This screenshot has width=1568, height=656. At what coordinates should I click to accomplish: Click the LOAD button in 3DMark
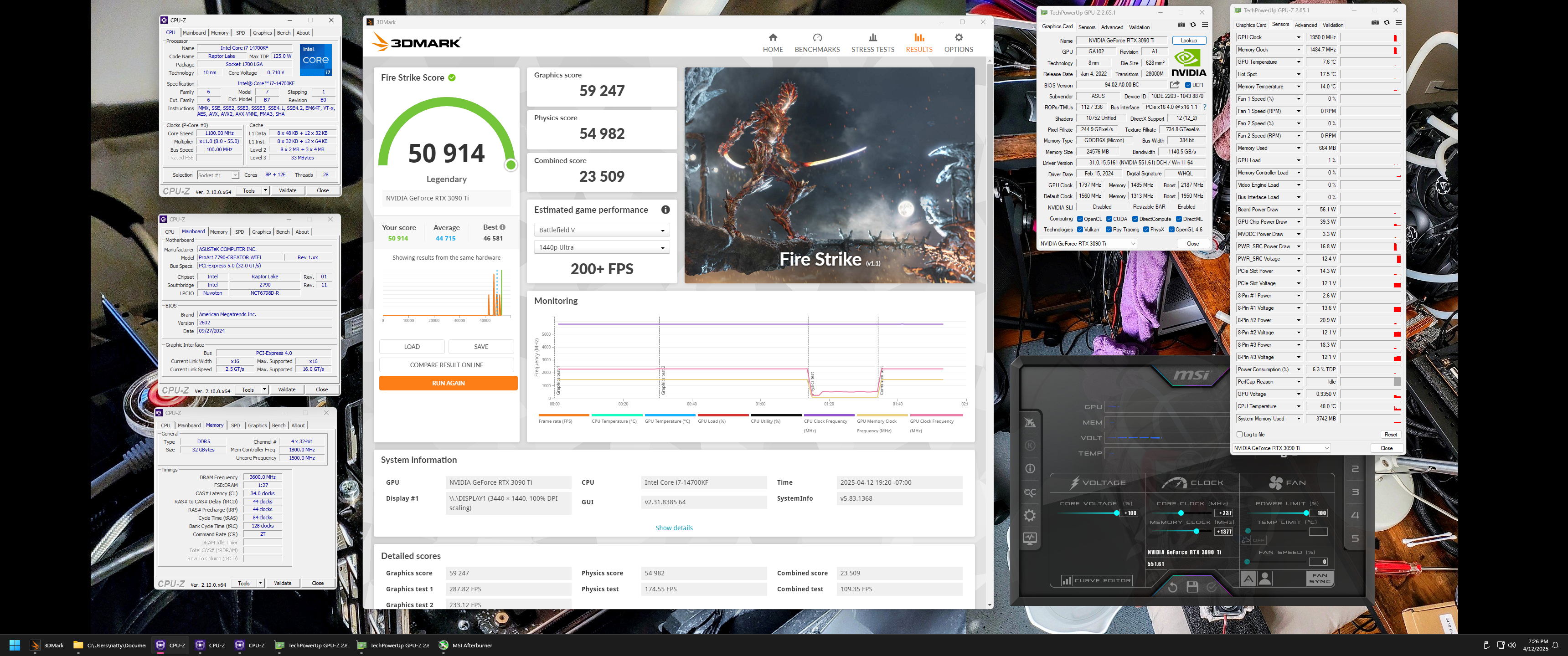point(412,346)
